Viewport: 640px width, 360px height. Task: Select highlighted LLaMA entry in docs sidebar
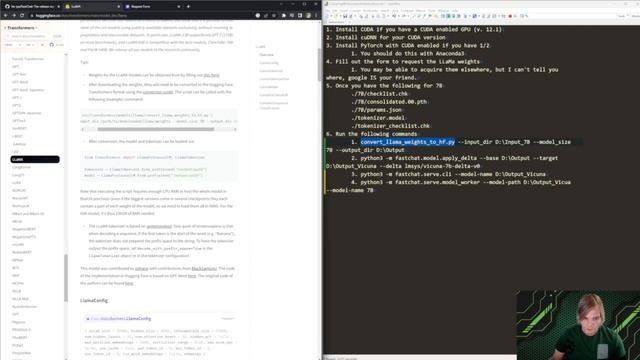(x=35, y=159)
